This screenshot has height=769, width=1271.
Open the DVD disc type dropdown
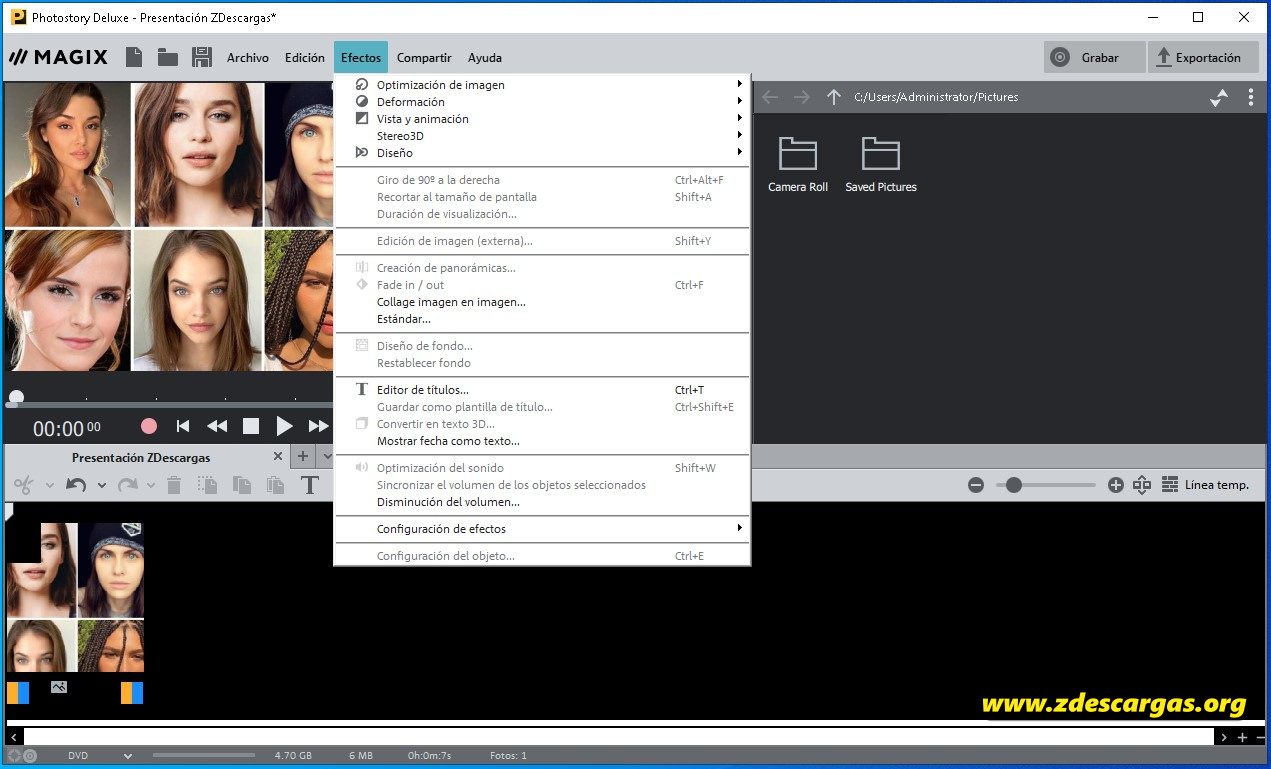coord(128,756)
